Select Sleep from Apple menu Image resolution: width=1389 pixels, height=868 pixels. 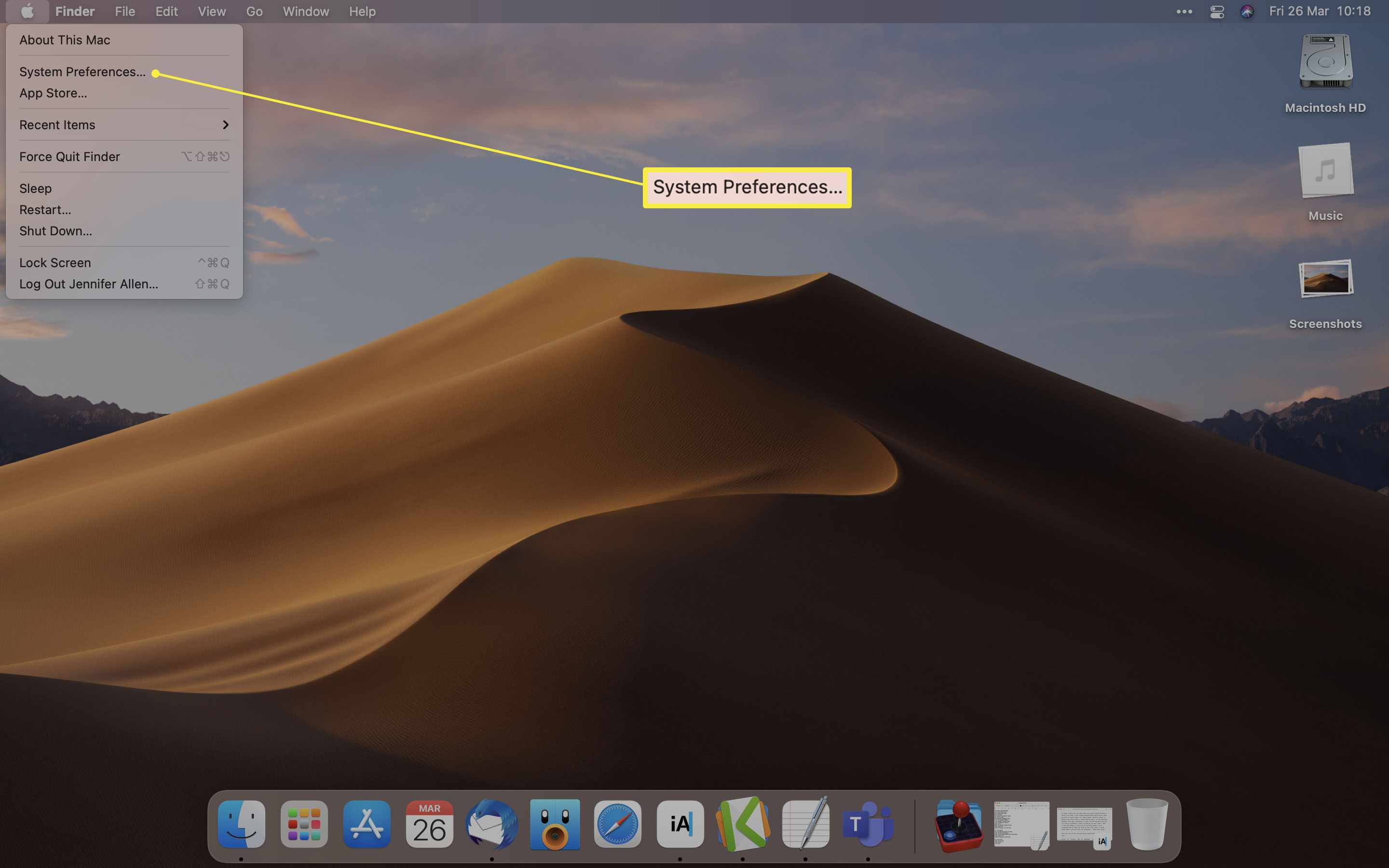click(x=35, y=188)
